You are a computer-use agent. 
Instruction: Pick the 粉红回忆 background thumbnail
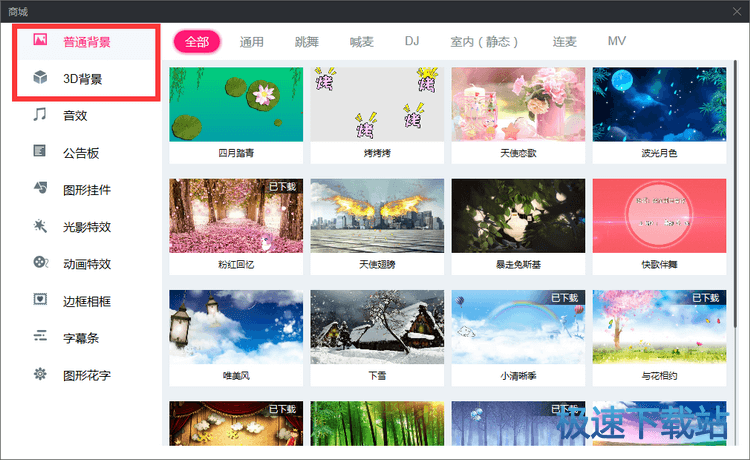236,216
